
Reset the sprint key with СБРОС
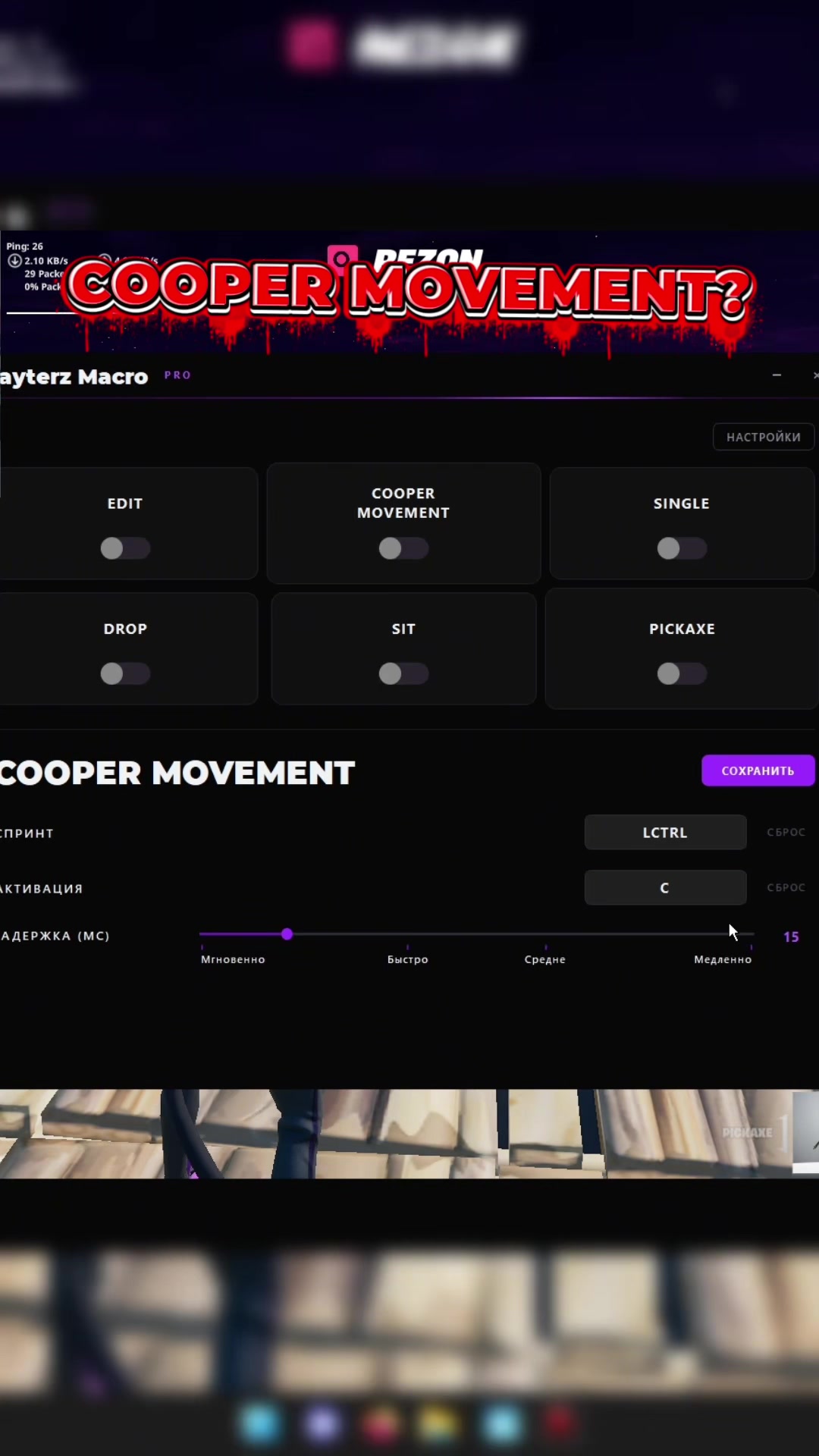(786, 833)
